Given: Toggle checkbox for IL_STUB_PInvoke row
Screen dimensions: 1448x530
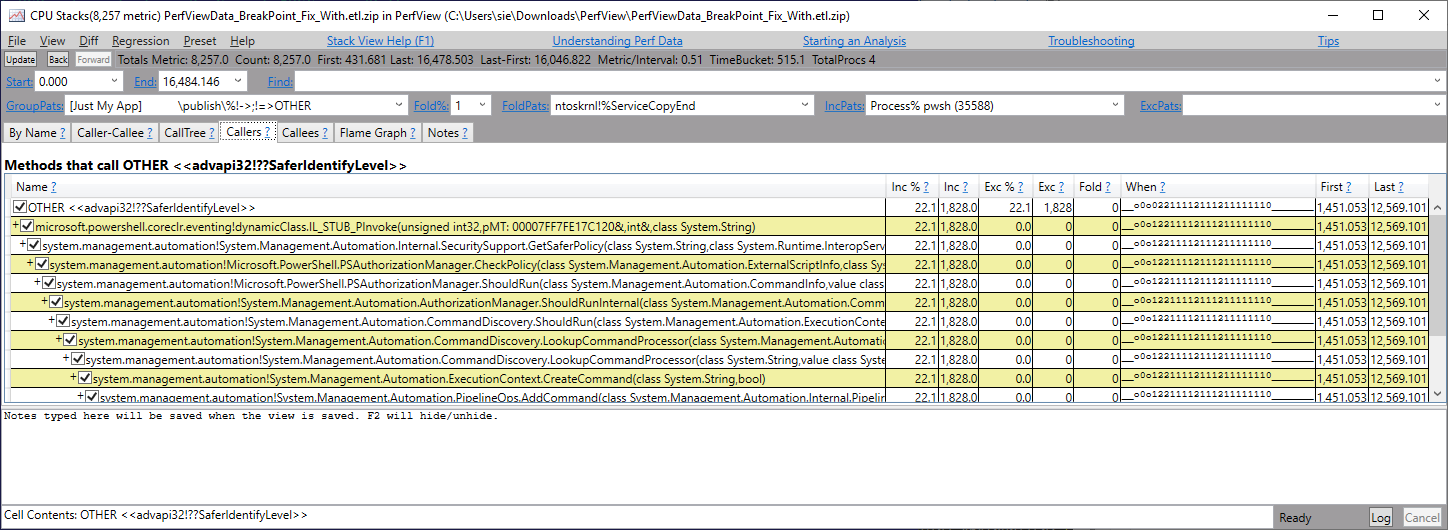Looking at the screenshot, I should tap(27, 226).
